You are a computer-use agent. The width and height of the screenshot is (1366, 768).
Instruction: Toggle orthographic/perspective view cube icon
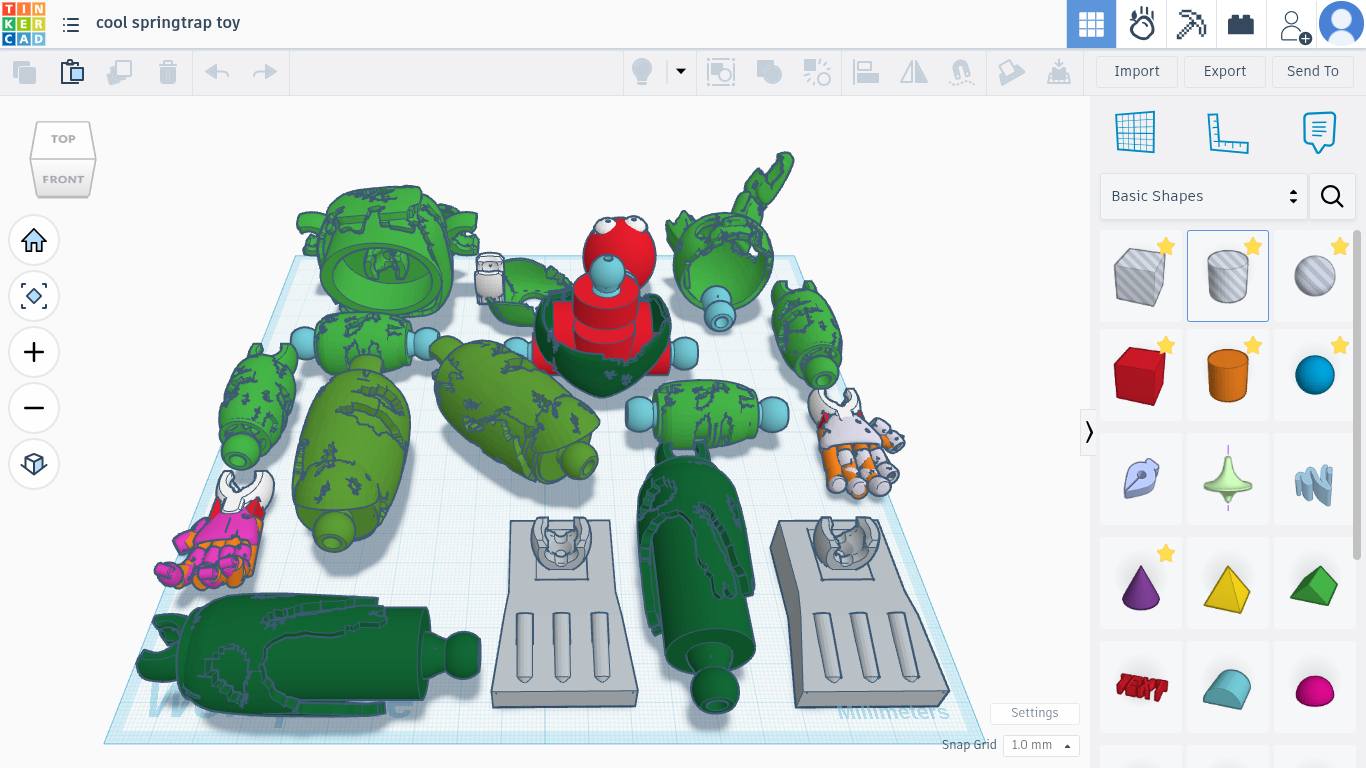[34, 464]
